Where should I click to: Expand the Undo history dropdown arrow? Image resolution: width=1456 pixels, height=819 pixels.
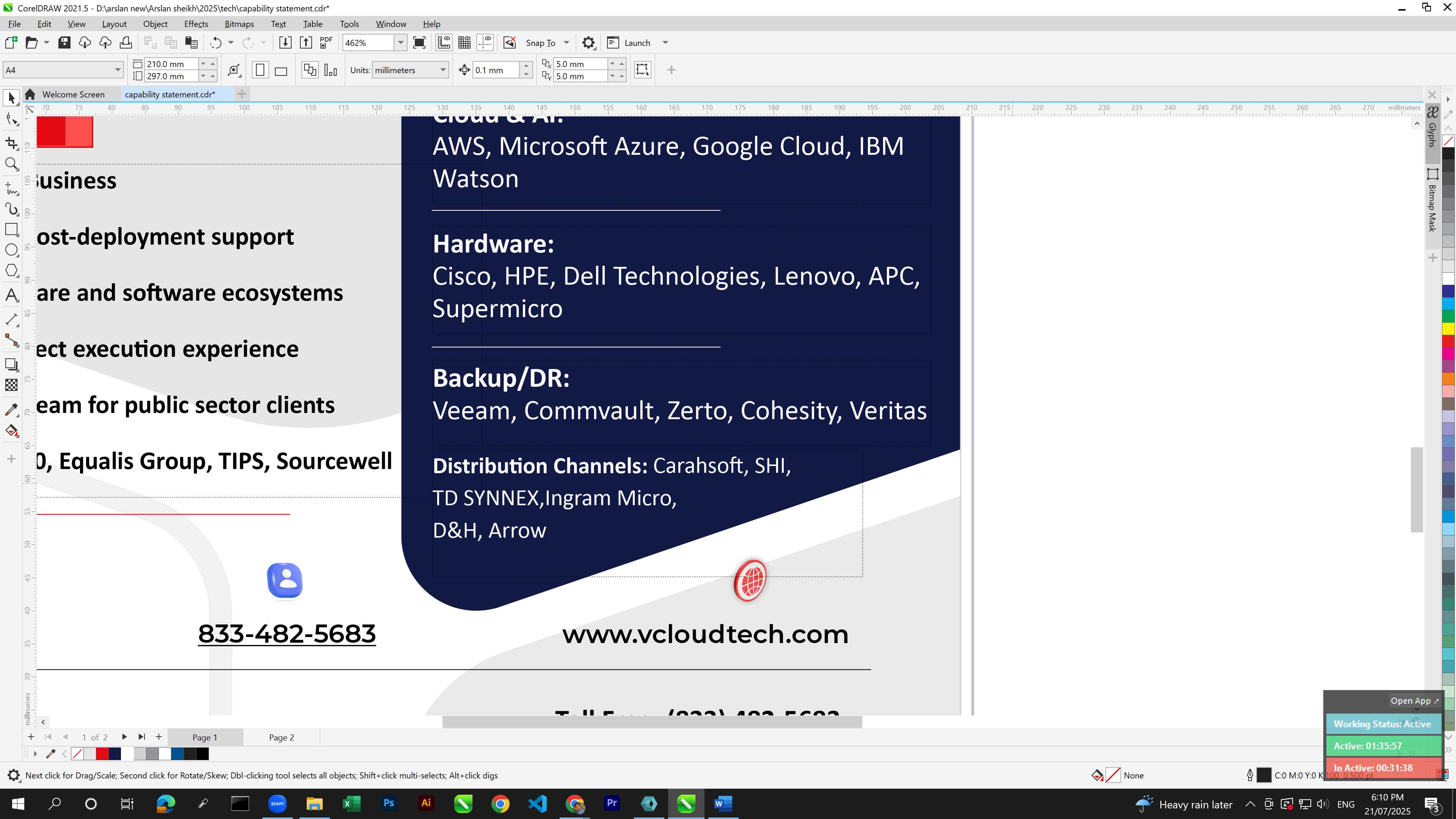[231, 42]
